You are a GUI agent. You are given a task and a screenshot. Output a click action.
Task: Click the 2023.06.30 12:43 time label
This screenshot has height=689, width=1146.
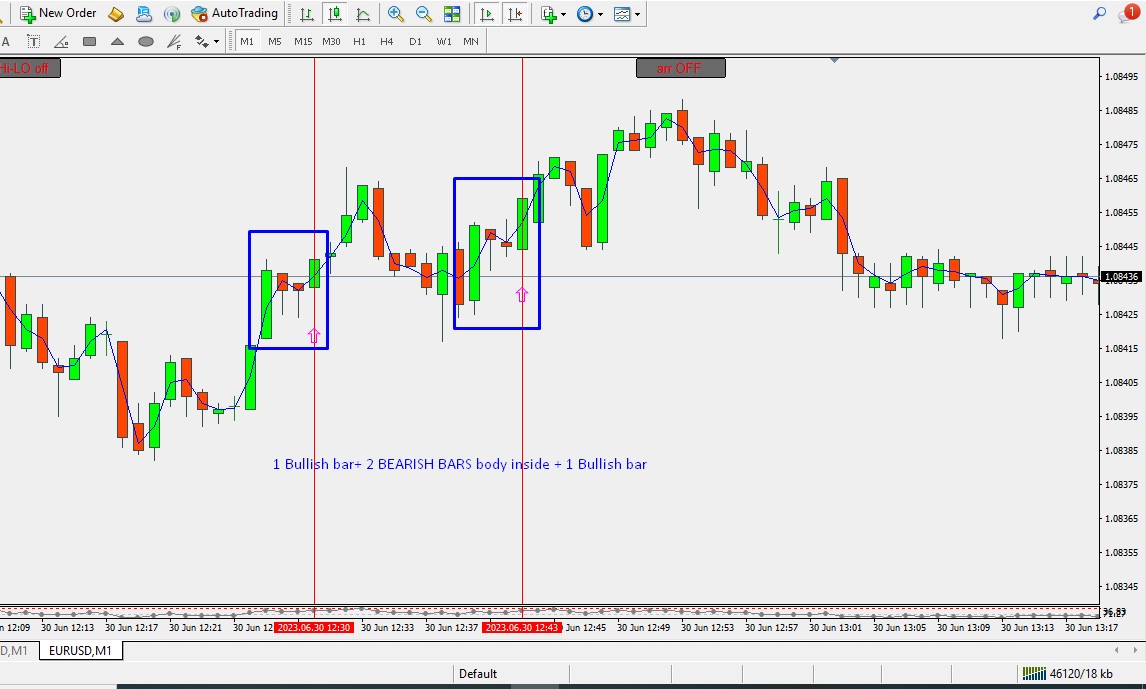click(x=522, y=628)
